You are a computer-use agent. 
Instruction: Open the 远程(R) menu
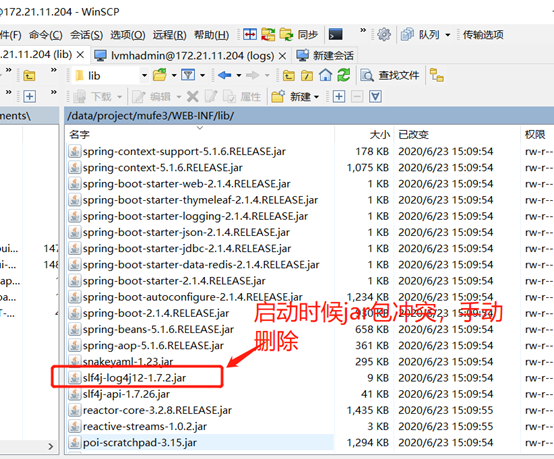point(170,35)
